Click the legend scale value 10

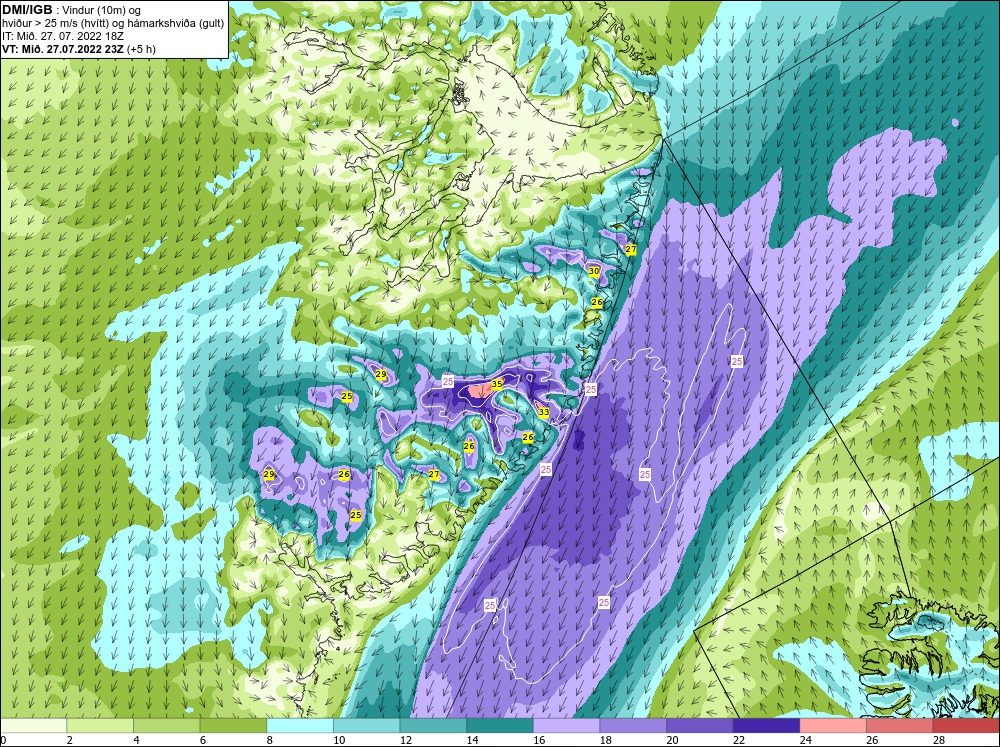[339, 740]
